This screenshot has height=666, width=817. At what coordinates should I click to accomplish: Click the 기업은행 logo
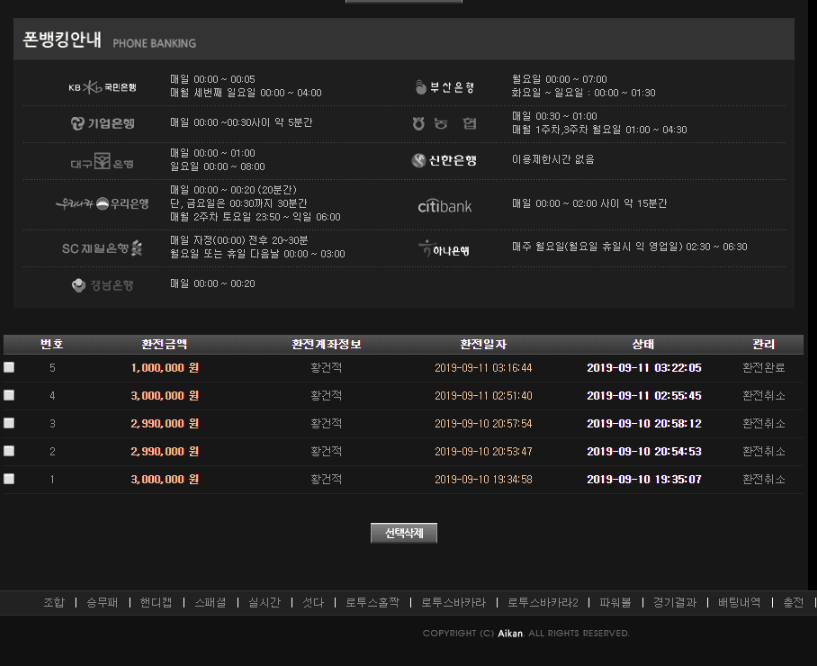pos(103,124)
